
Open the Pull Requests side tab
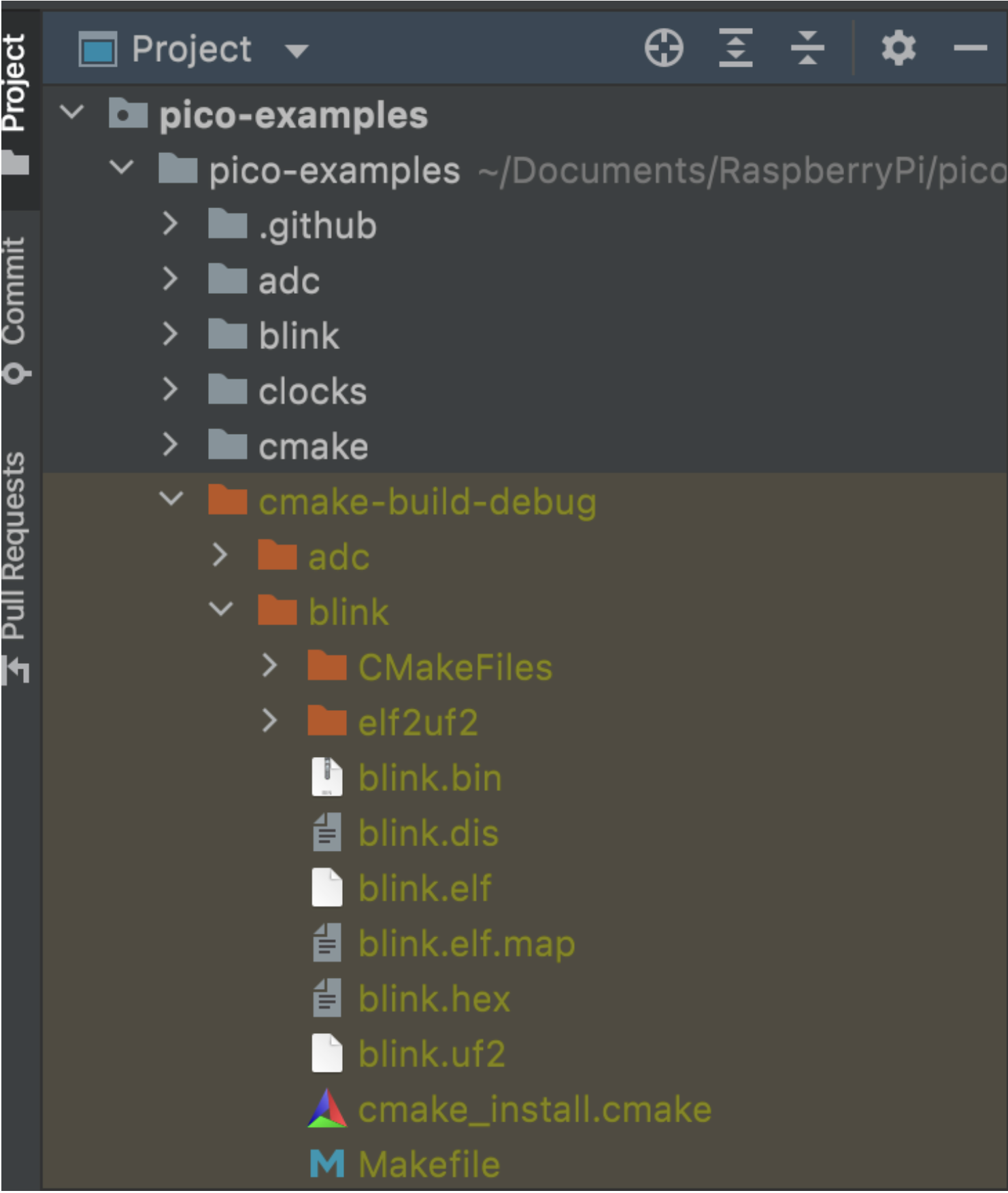click(x=15, y=568)
